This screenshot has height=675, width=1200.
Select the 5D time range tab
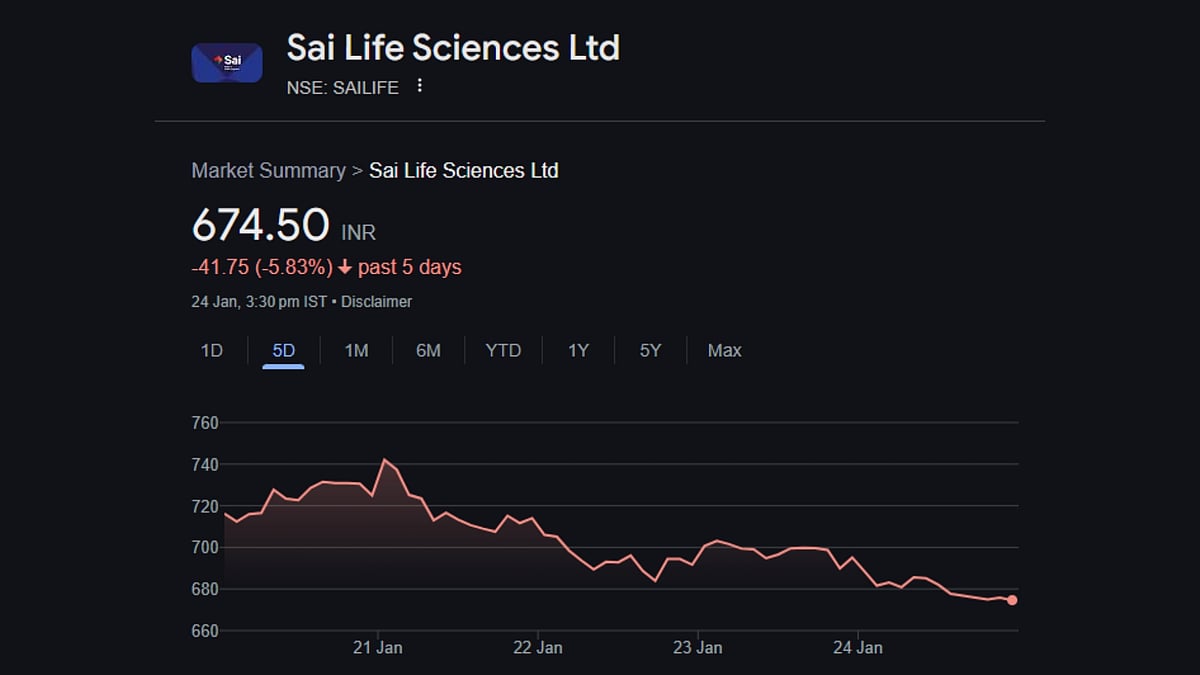click(284, 351)
